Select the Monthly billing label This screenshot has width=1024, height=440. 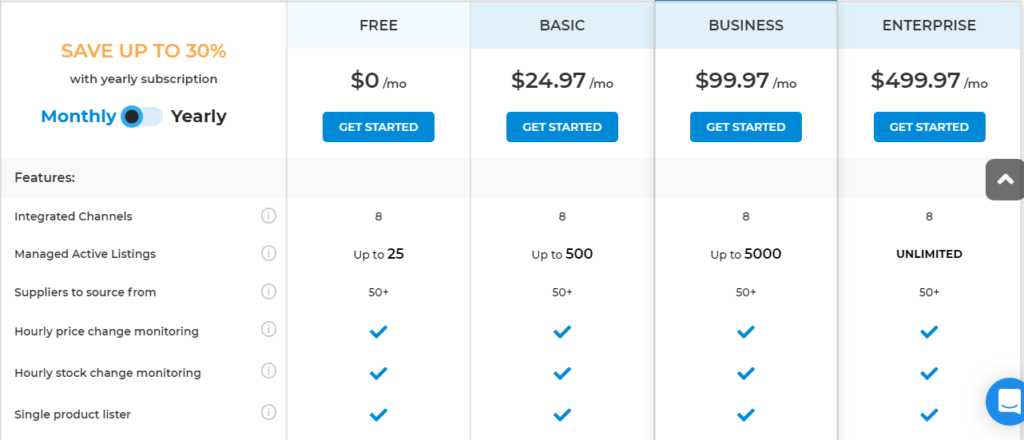pyautogui.click(x=78, y=117)
